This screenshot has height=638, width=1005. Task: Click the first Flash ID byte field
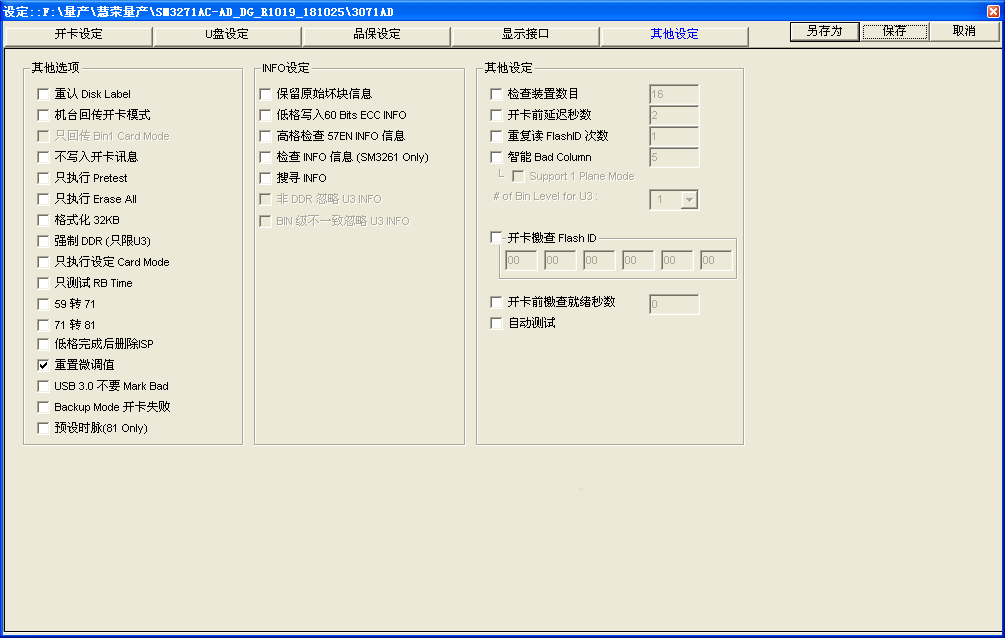520,261
